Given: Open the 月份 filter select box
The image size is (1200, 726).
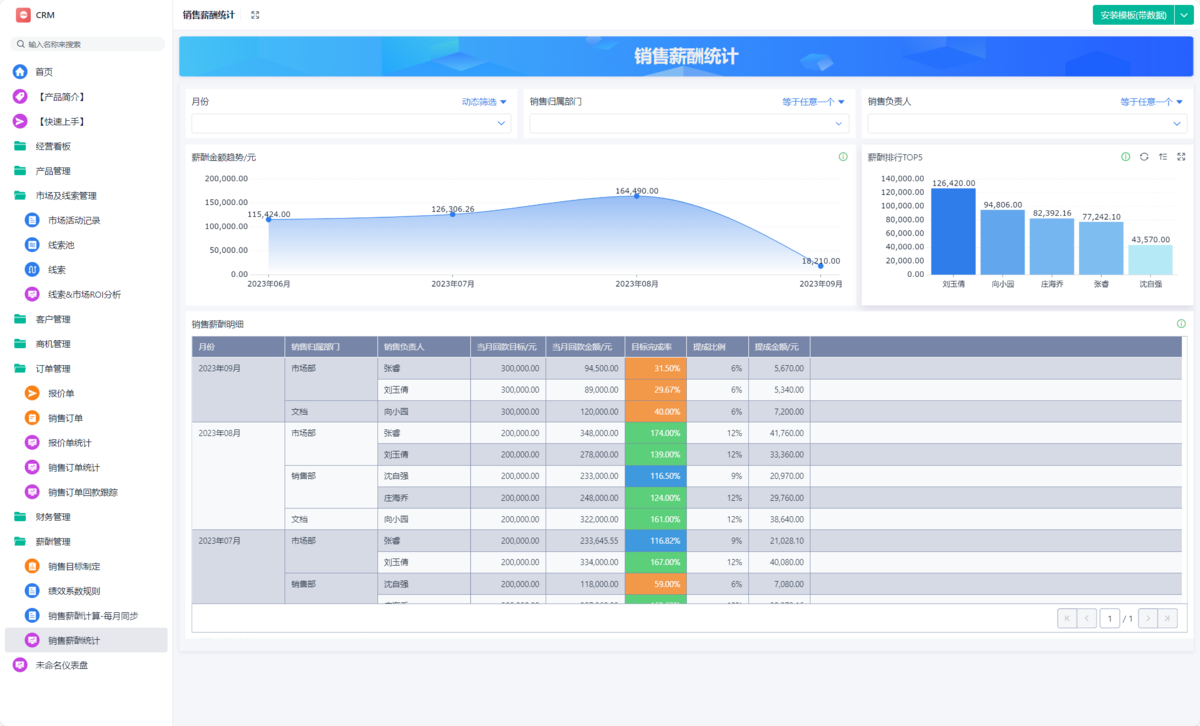Looking at the screenshot, I should click(x=351, y=123).
